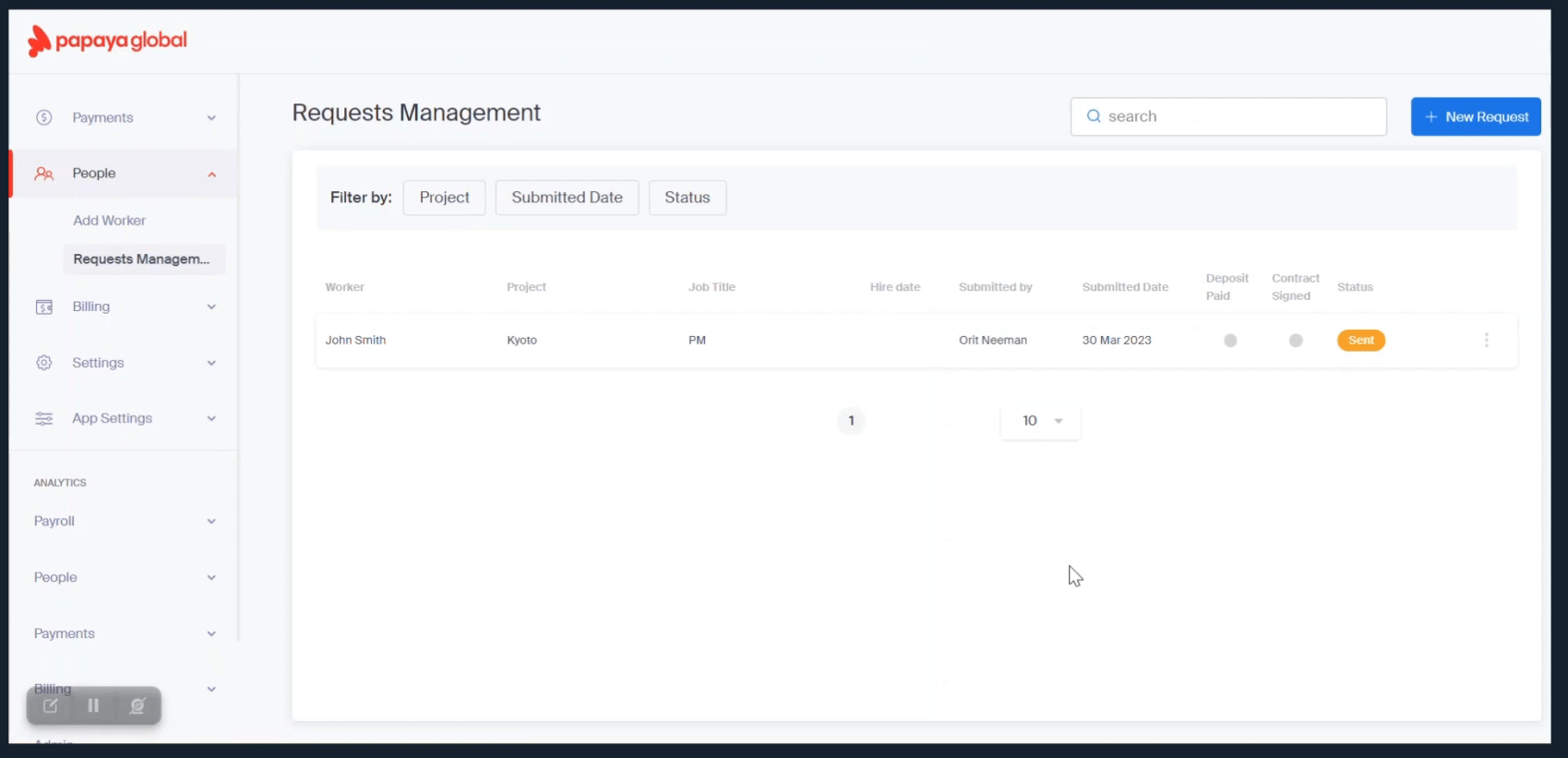Click the 30 Mar 2023 date cell
The height and width of the screenshot is (758, 1568).
1117,340
